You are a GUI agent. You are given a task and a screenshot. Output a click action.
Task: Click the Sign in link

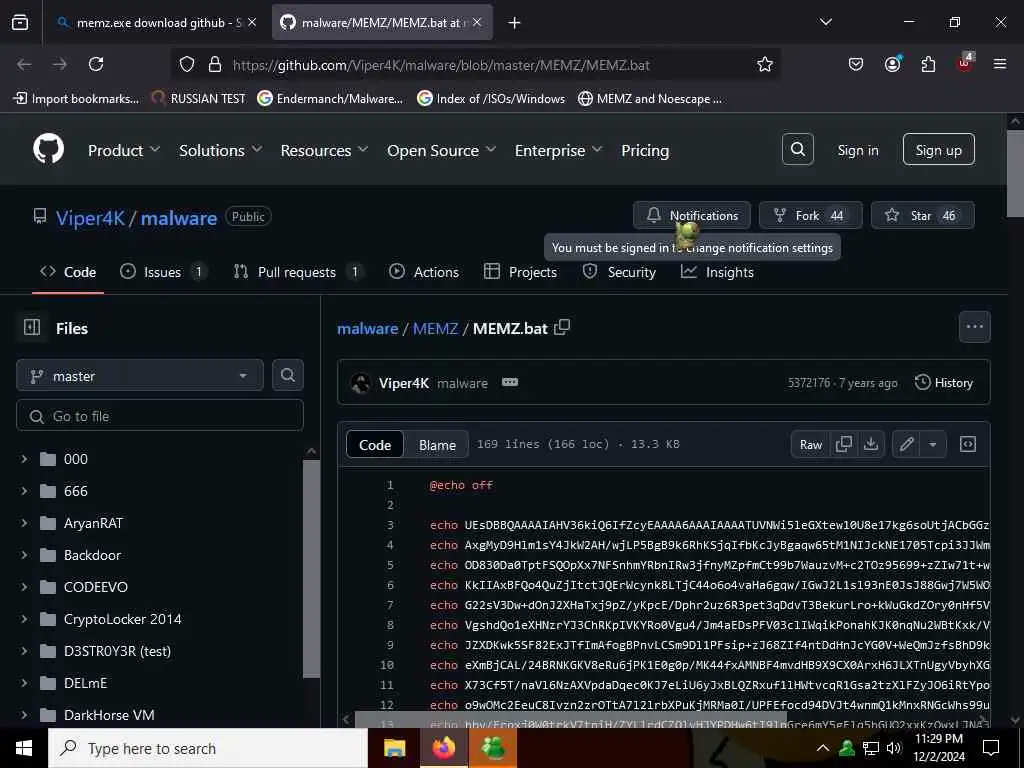(857, 150)
